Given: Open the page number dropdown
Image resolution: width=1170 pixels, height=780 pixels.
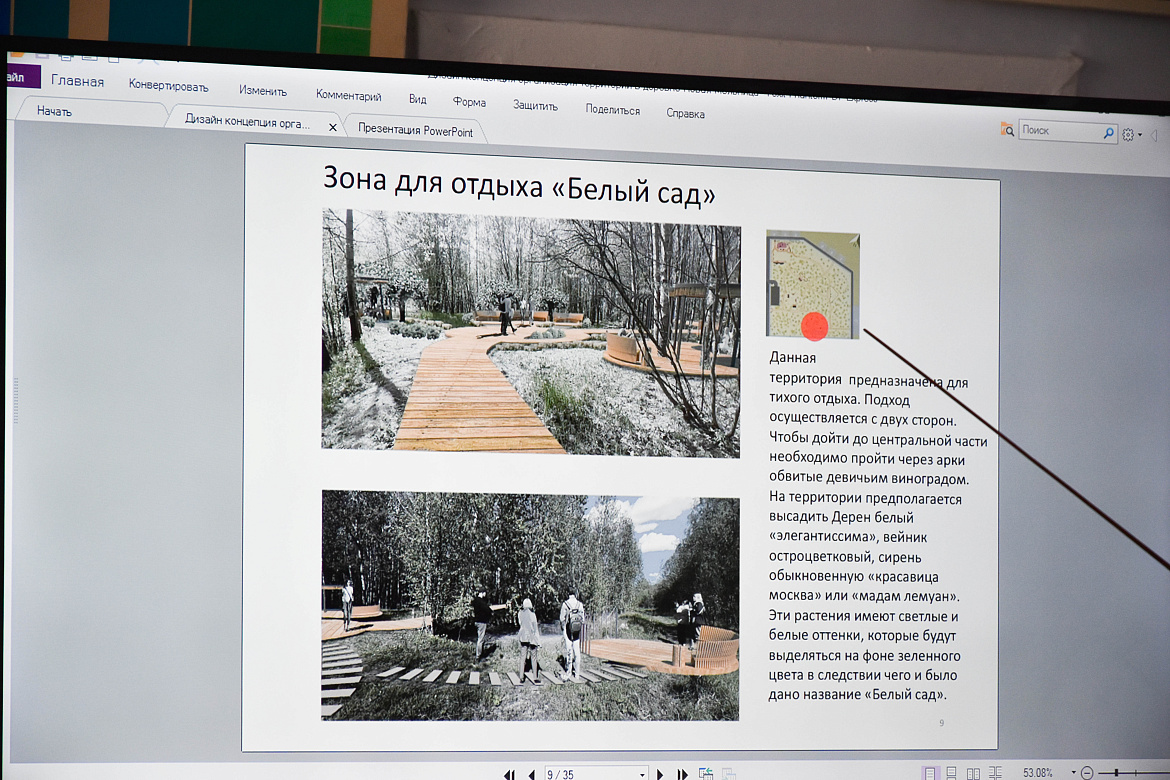Looking at the screenshot, I should tap(642, 774).
